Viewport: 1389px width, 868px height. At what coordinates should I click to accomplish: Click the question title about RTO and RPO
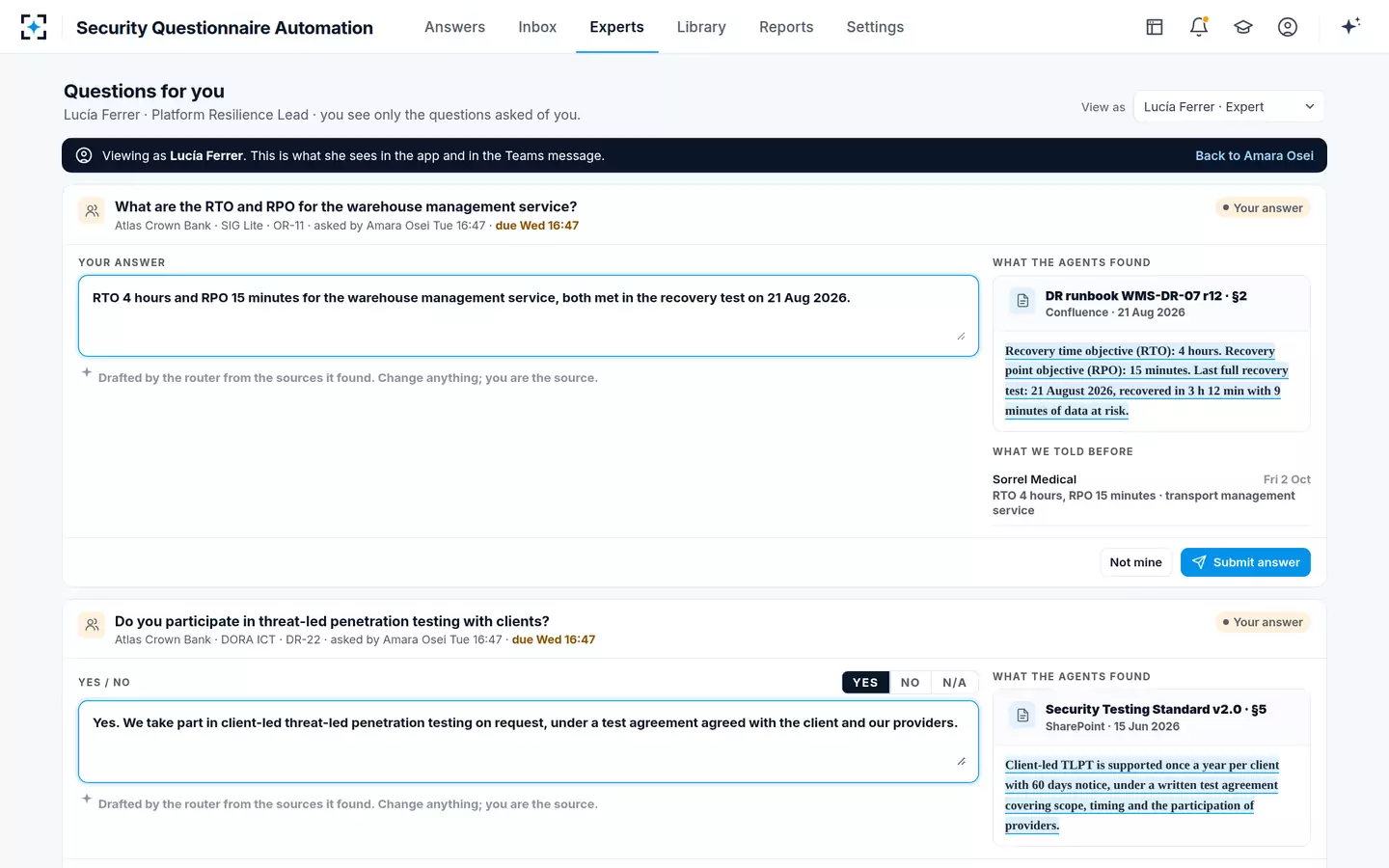[346, 206]
